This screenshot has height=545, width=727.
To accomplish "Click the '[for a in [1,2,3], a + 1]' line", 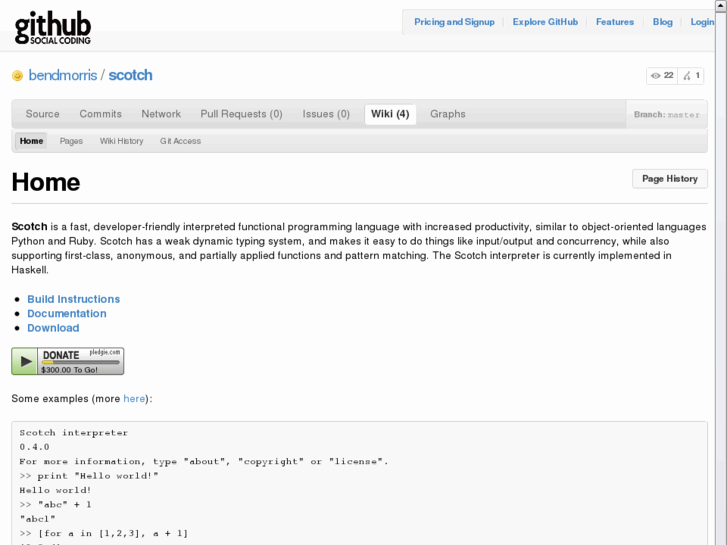I will click(104, 533).
